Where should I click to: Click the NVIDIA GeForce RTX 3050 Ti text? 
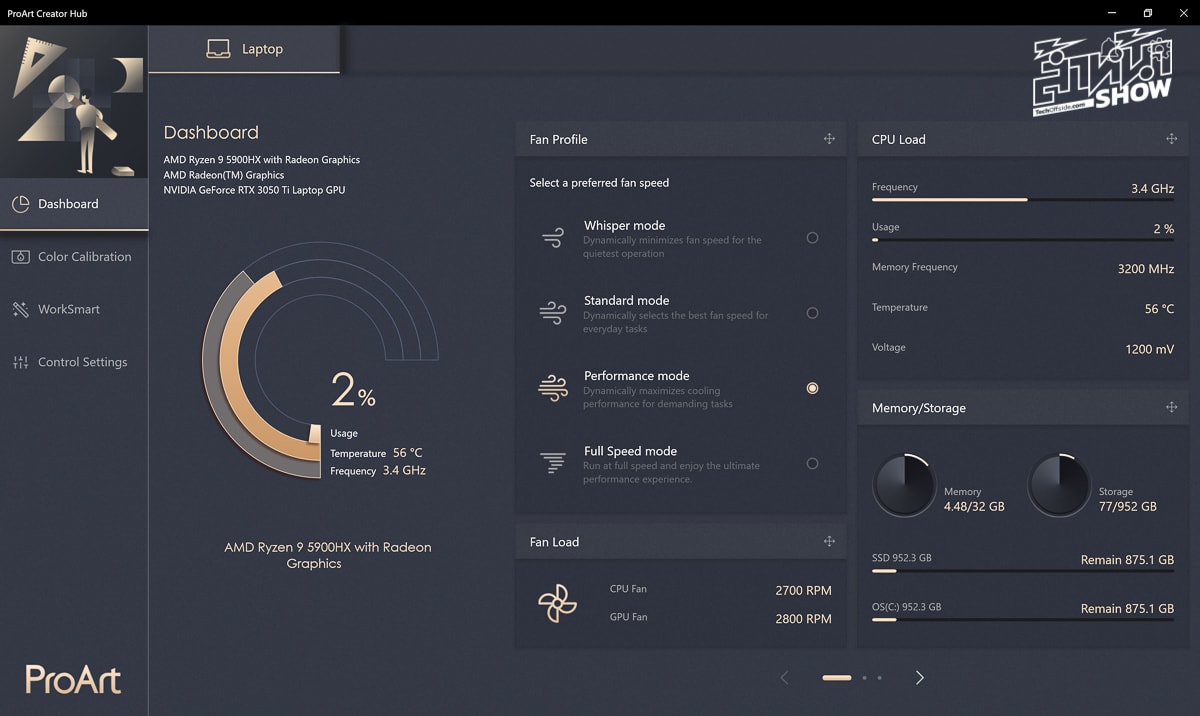(254, 190)
